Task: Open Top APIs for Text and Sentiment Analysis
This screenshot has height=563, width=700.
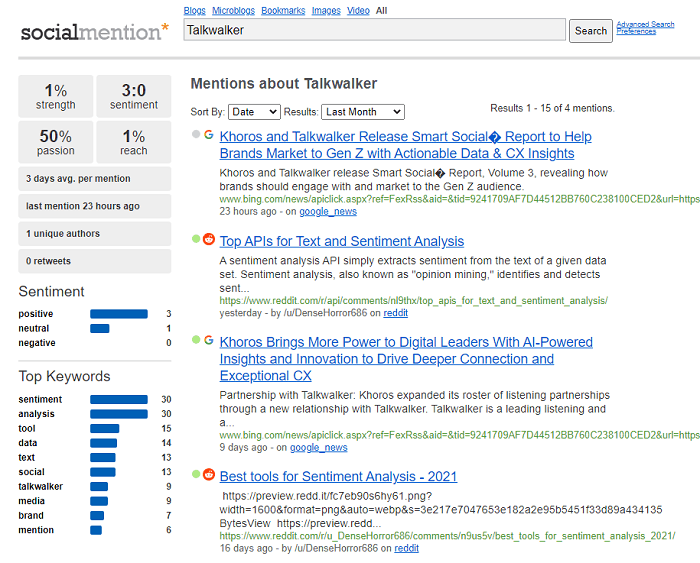Action: coord(342,241)
